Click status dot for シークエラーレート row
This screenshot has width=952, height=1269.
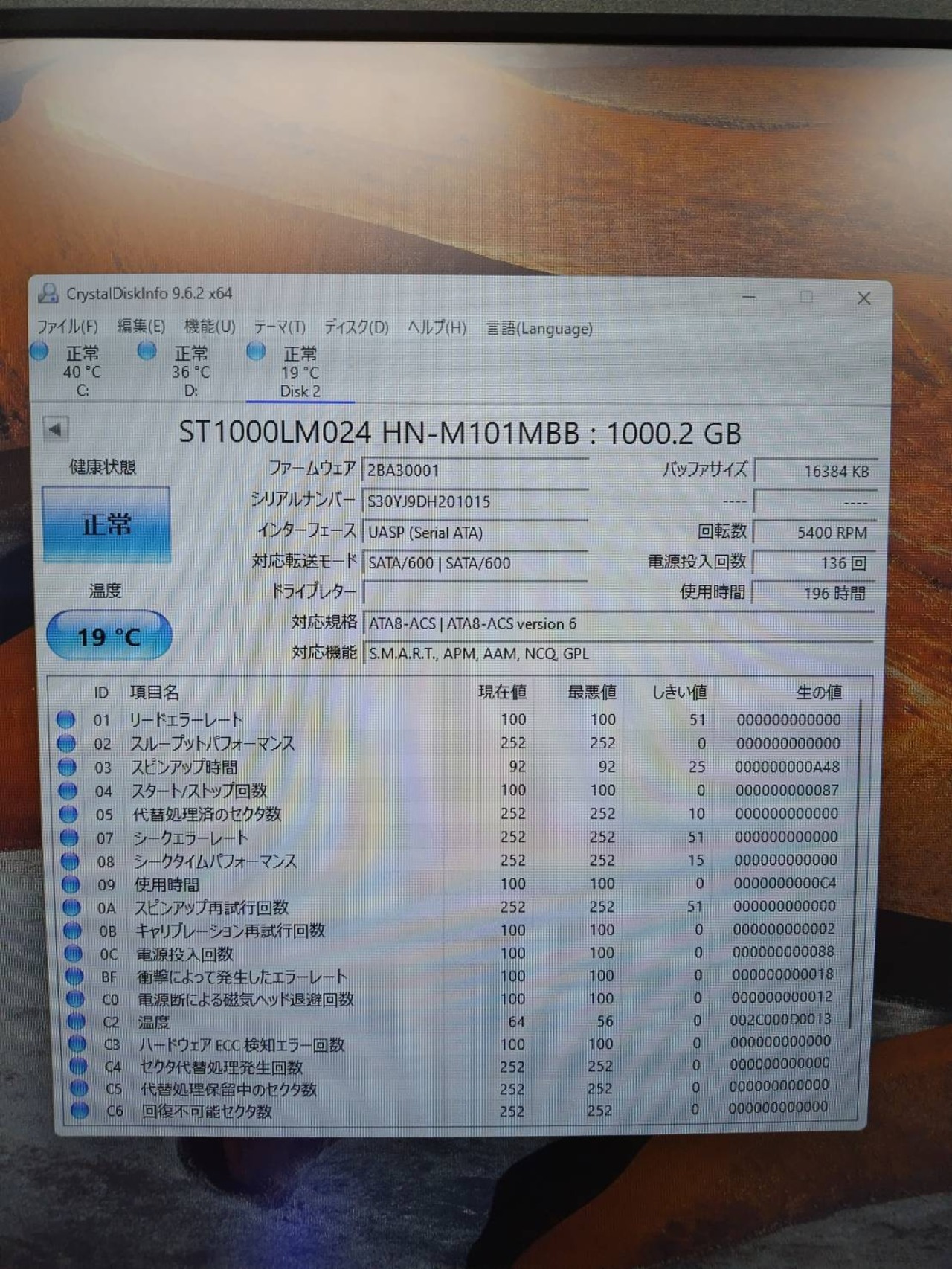click(x=70, y=838)
